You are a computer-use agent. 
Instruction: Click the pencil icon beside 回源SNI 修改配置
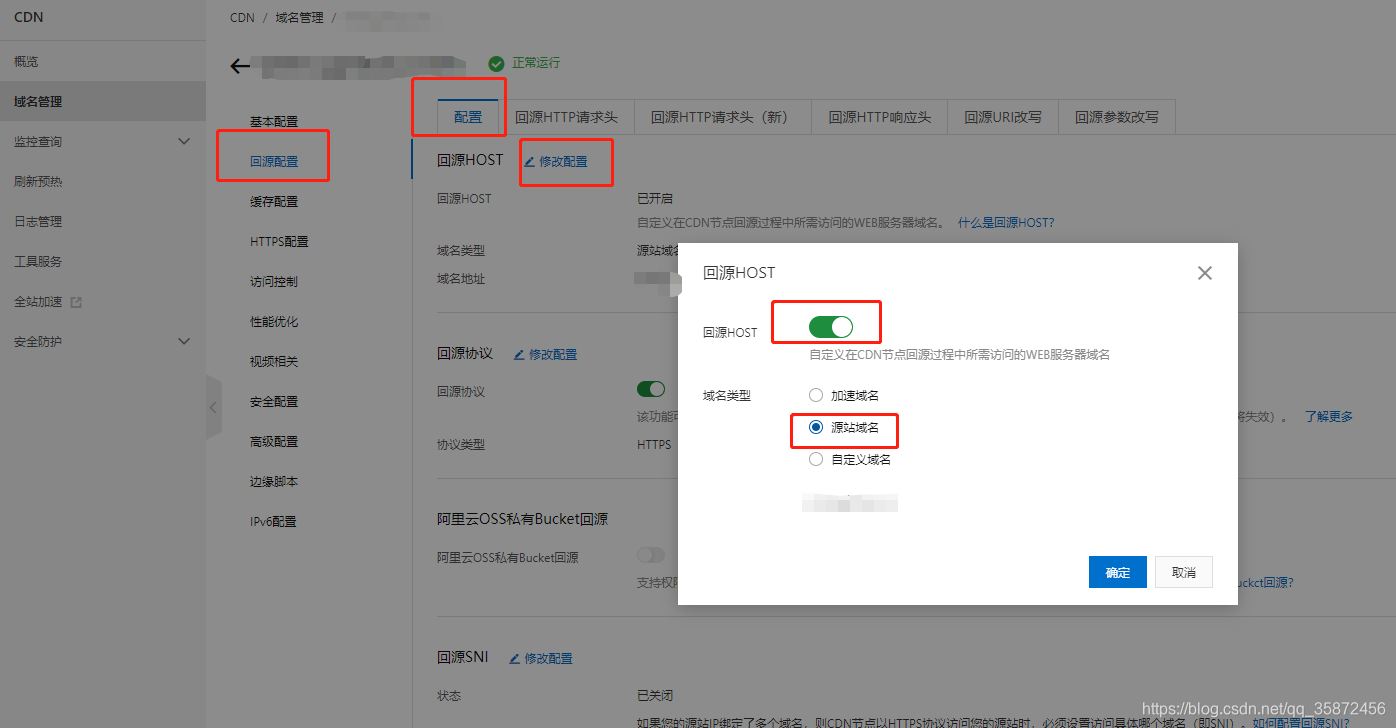click(x=515, y=658)
